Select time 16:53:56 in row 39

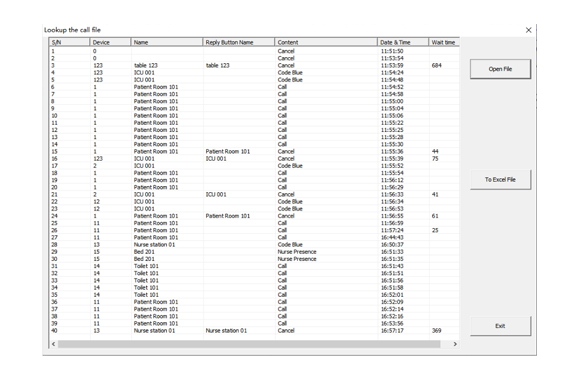point(392,323)
